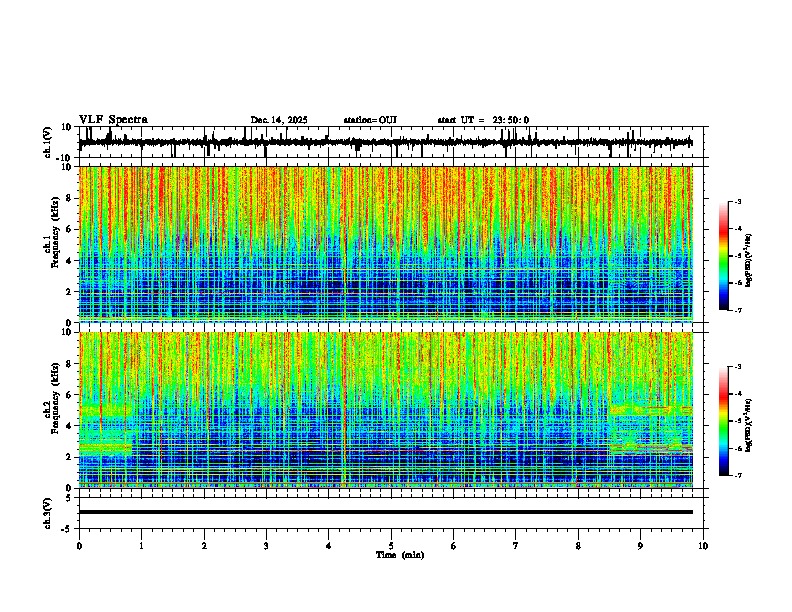The width and height of the screenshot is (792, 612).
Task: Click the ch.2 "Frequency (kHz)" axis label
Action: (55, 398)
